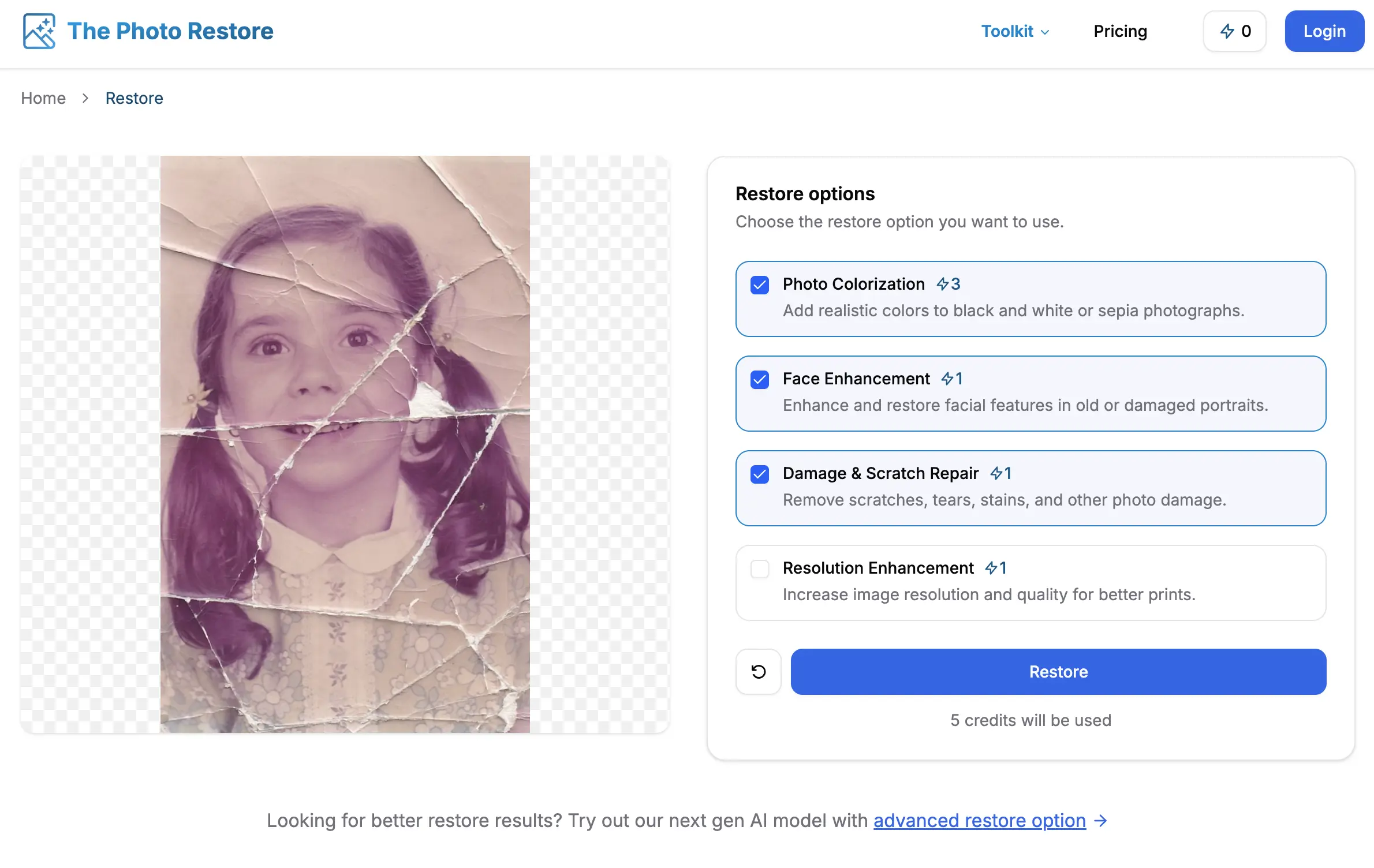Image resolution: width=1374 pixels, height=868 pixels.
Task: Click The Photo Restore site title
Action: coord(170,31)
